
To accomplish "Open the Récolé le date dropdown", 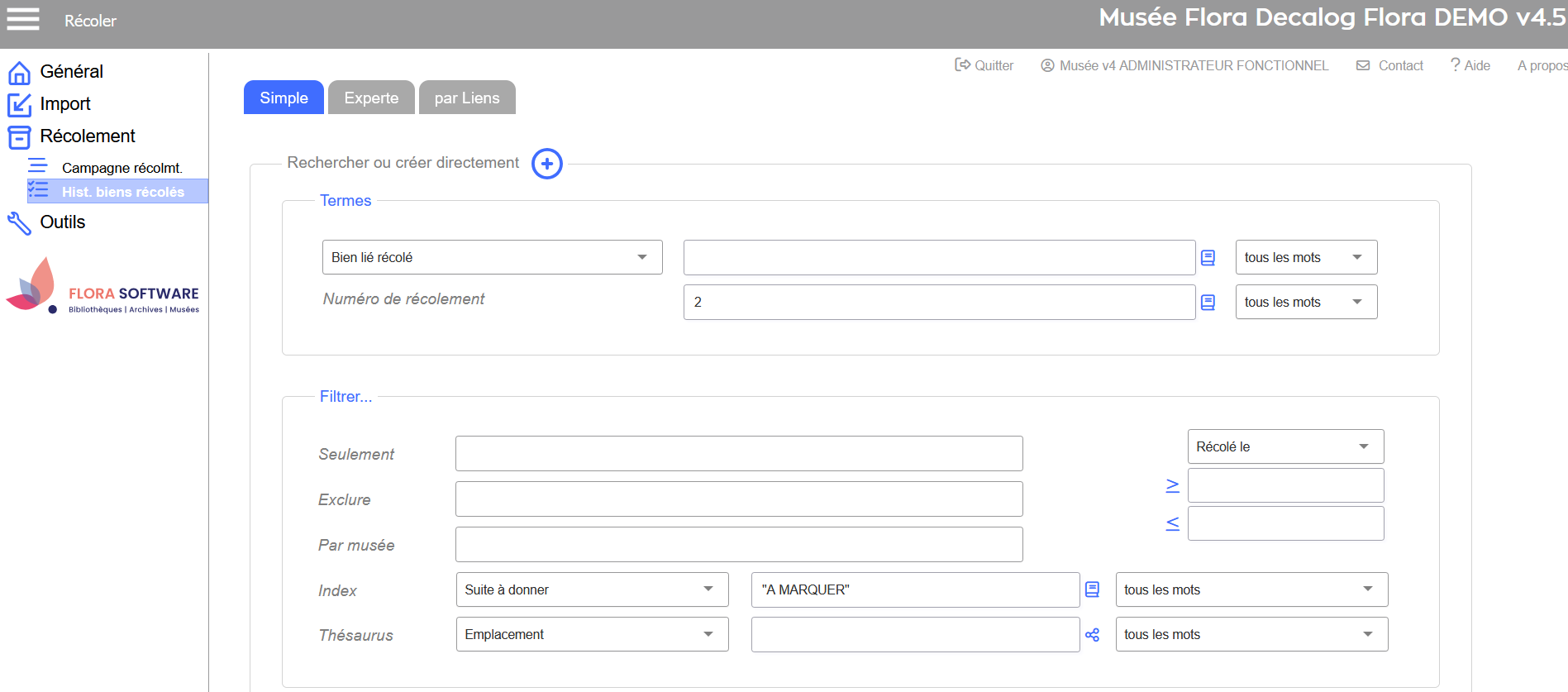I will [1284, 446].
